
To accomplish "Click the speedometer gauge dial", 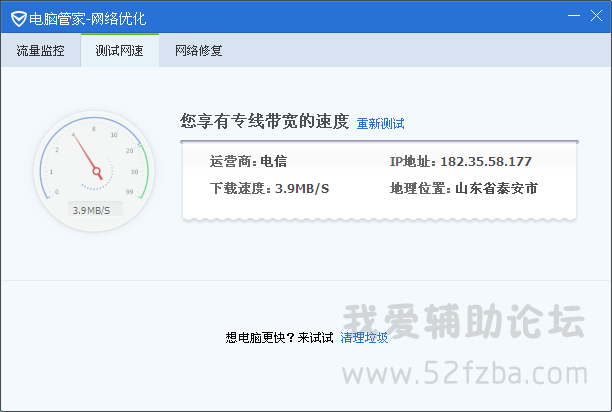I will coord(94,171).
